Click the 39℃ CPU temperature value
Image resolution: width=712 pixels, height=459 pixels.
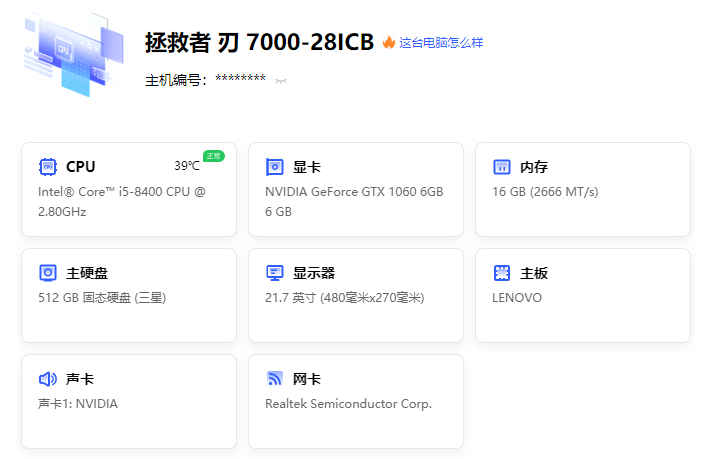coord(187,166)
